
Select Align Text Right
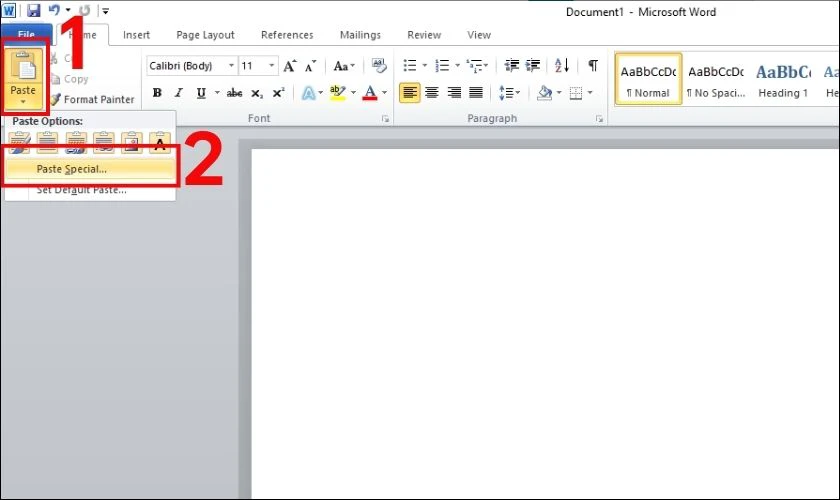click(x=454, y=93)
